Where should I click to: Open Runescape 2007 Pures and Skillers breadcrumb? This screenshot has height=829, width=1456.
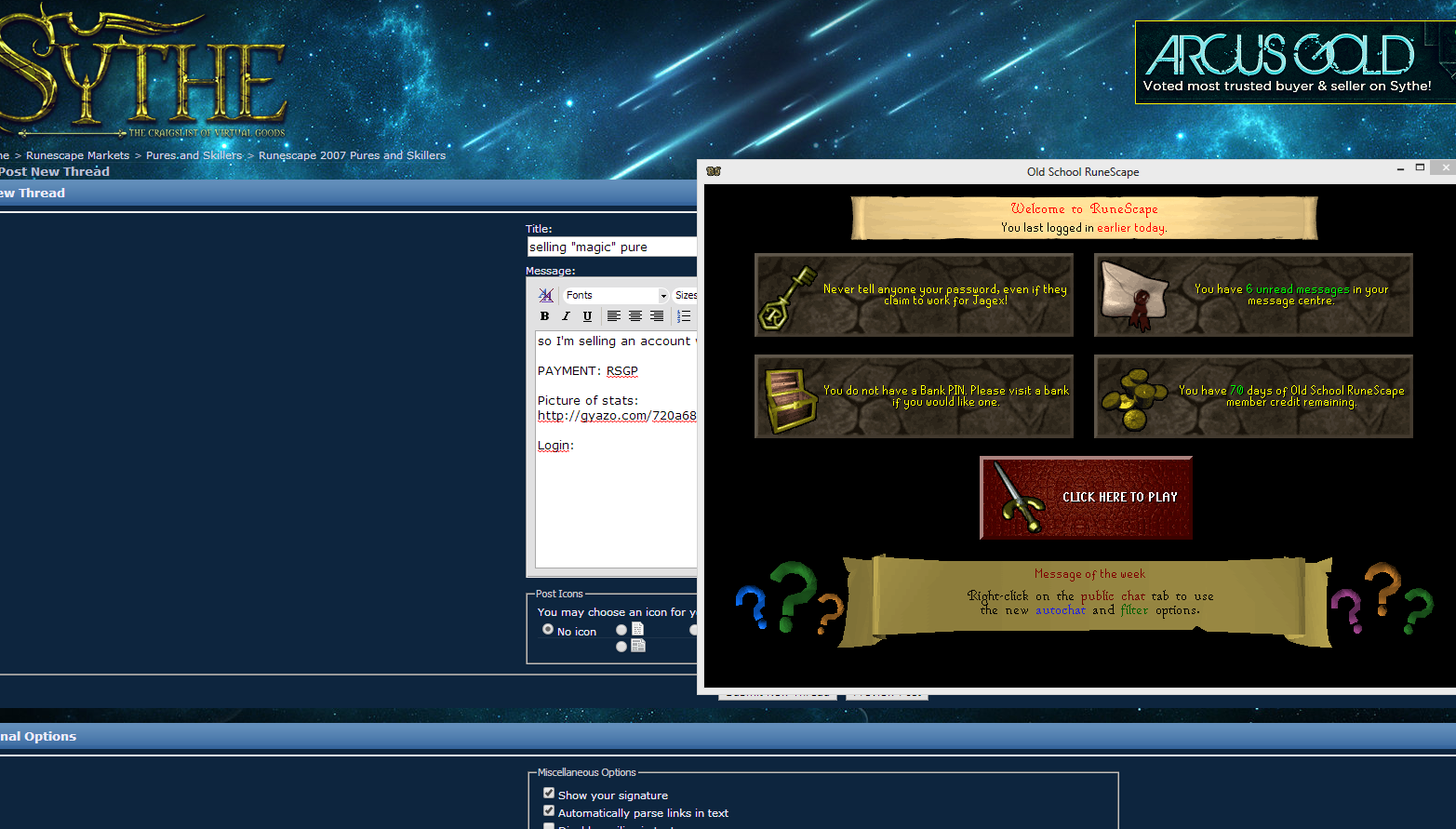point(353,155)
